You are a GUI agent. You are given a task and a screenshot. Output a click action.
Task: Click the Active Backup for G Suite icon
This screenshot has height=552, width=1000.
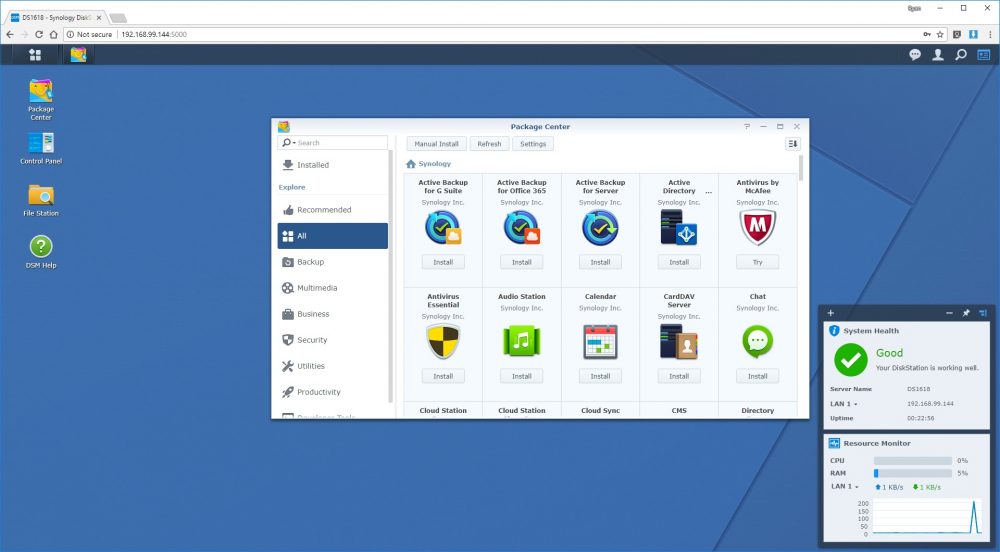[443, 228]
